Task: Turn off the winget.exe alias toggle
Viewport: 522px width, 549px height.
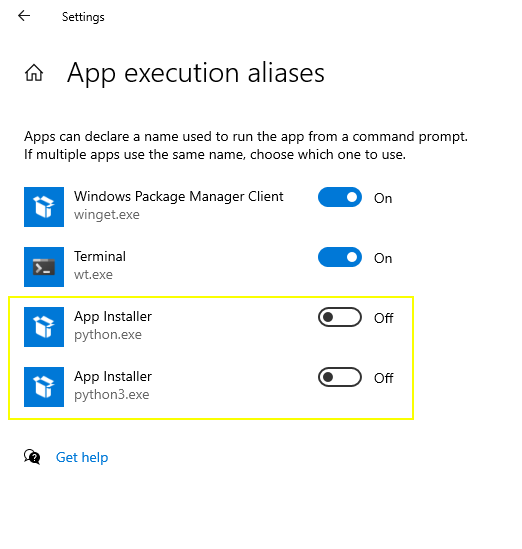Action: [340, 197]
